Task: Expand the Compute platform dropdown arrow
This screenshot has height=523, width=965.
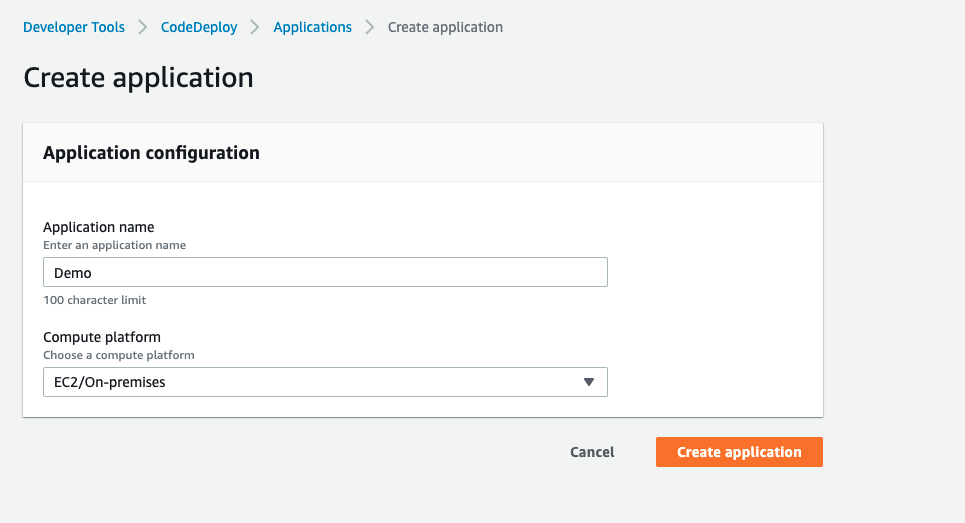Action: click(x=588, y=382)
